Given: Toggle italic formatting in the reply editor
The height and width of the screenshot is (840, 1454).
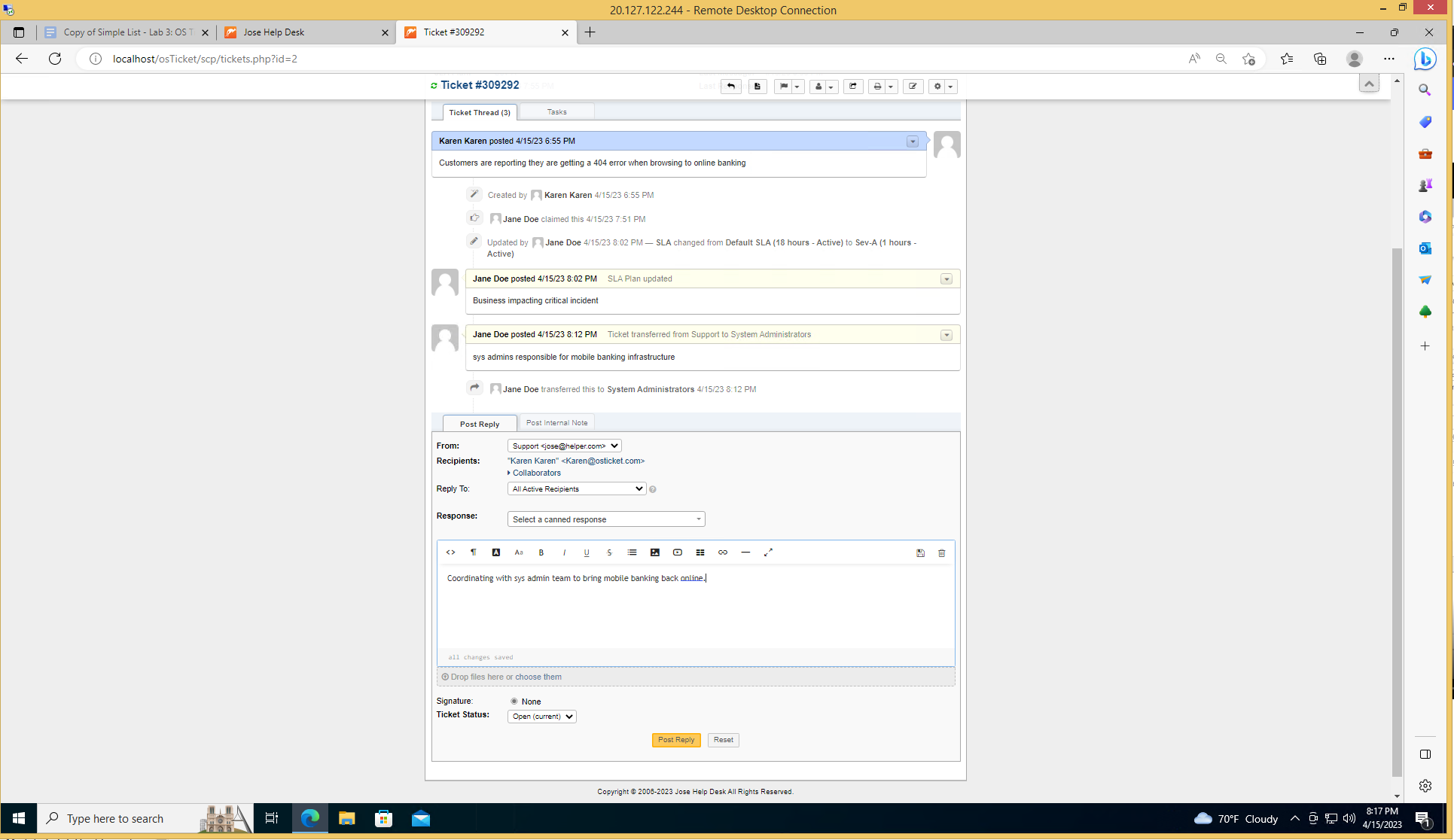Looking at the screenshot, I should point(564,552).
